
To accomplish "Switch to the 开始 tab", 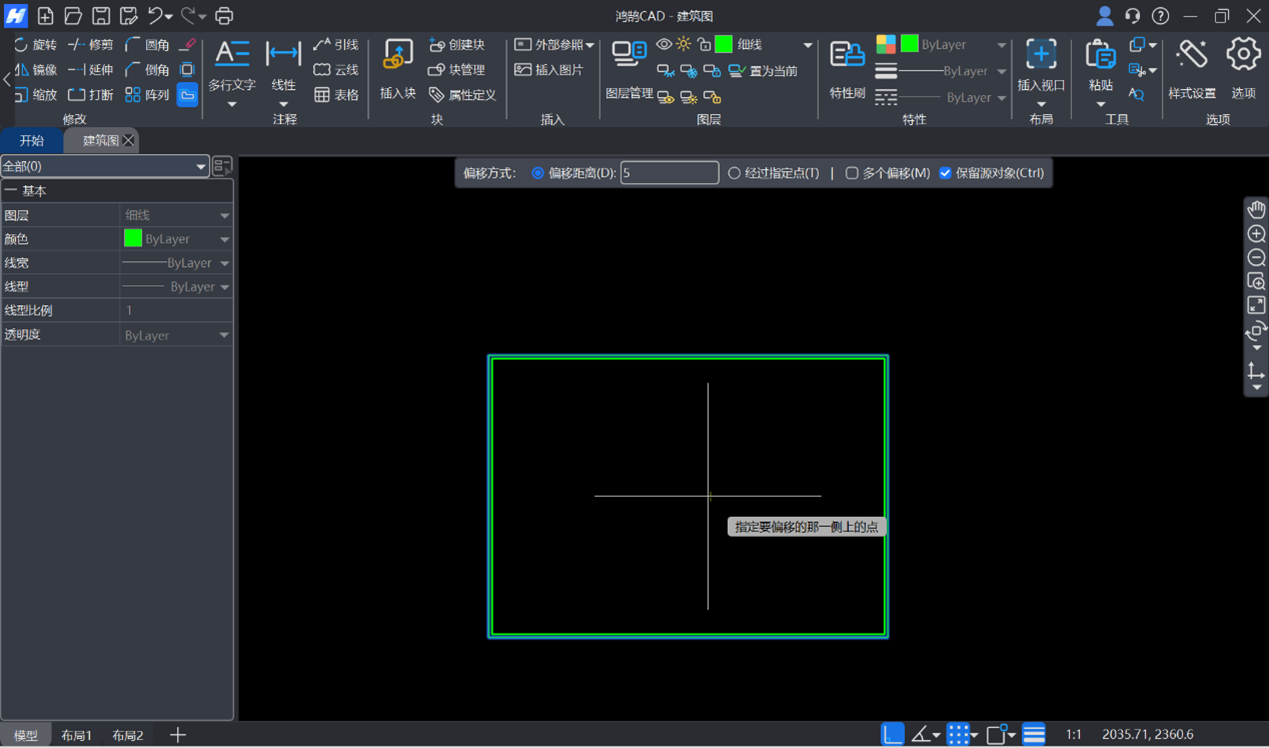I will [32, 141].
